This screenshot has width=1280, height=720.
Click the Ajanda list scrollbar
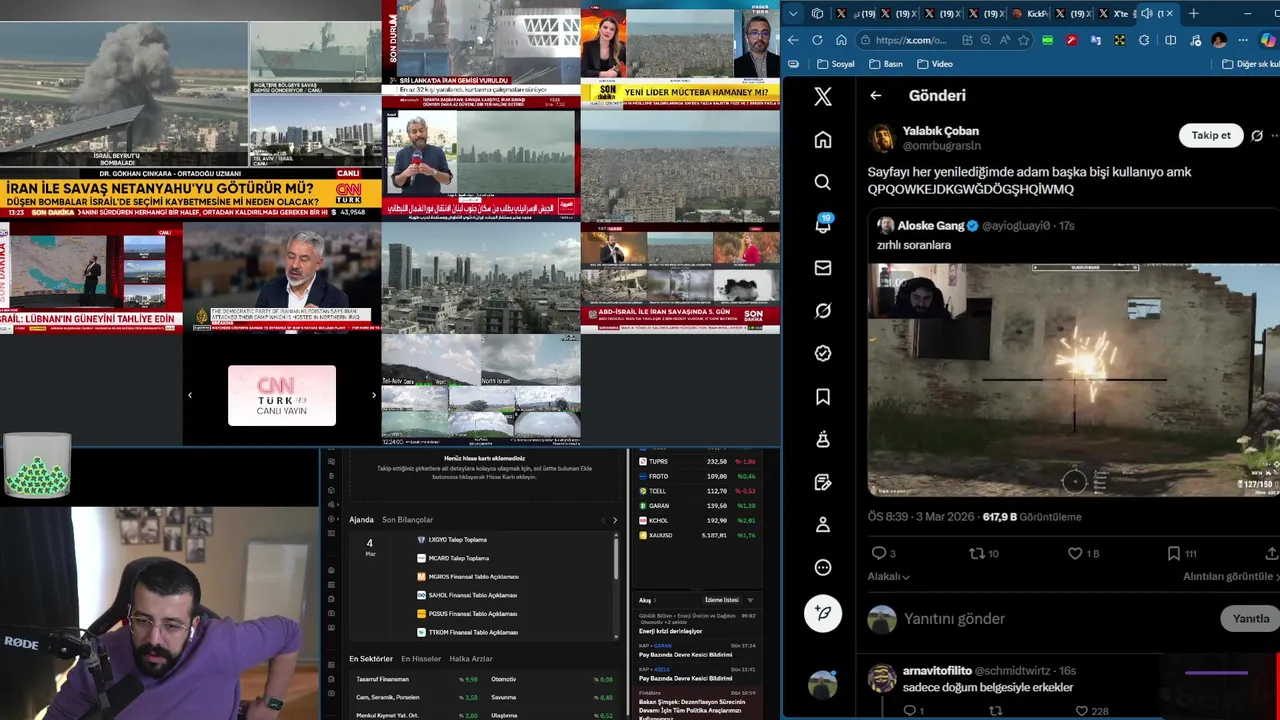(x=616, y=559)
